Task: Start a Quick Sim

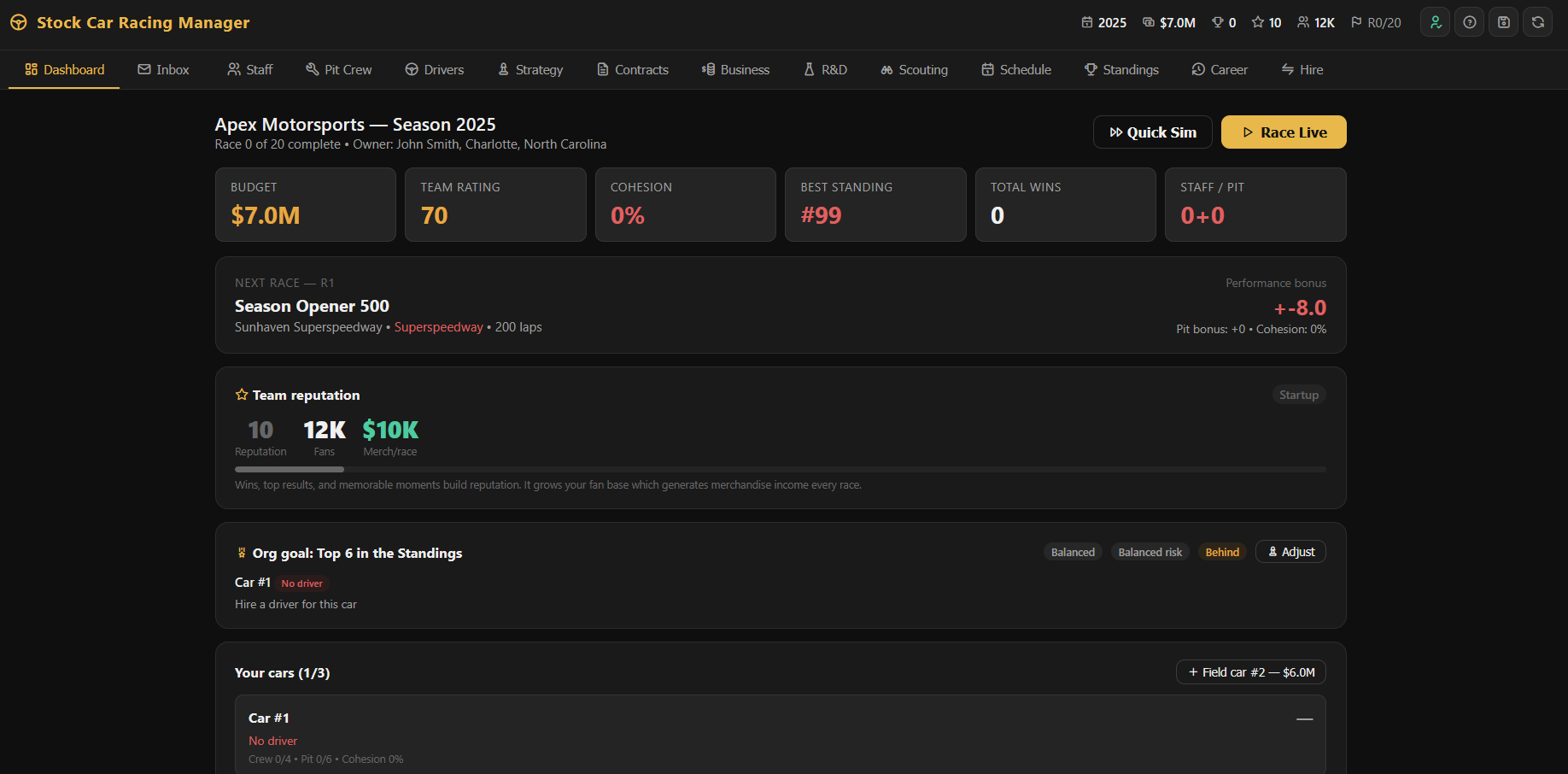Action: click(1153, 132)
